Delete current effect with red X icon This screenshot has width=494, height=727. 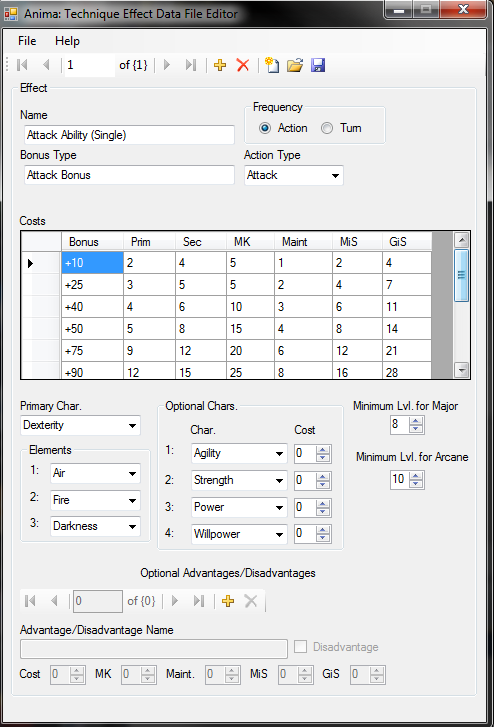tap(243, 65)
